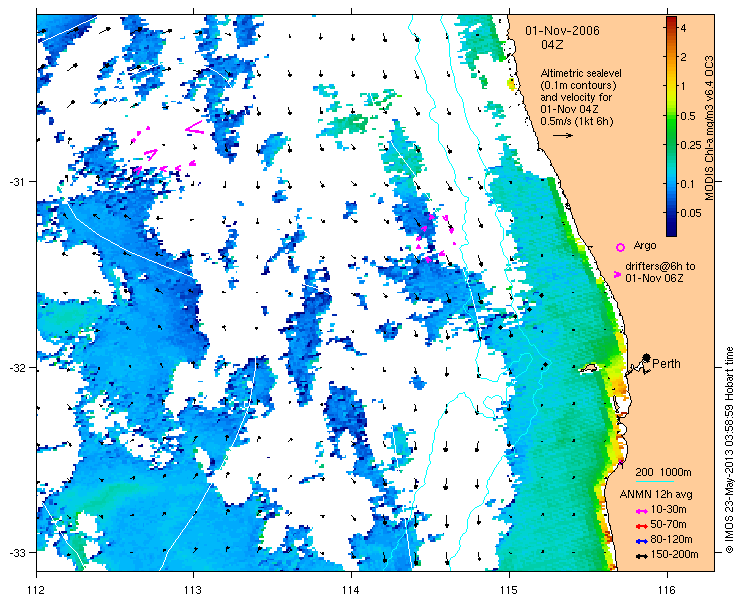Click the latitude axis label -33

(17, 552)
